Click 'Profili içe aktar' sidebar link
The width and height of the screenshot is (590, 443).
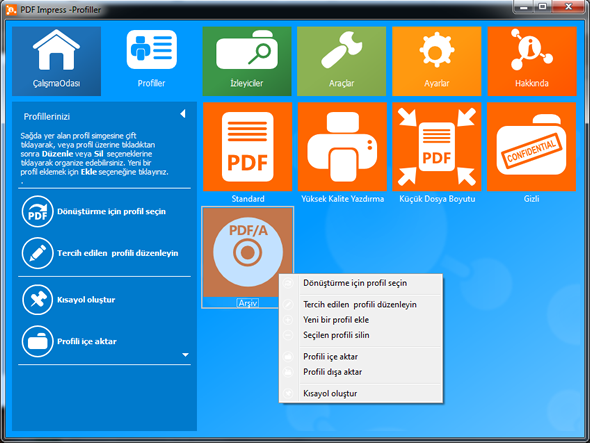click(x=87, y=341)
